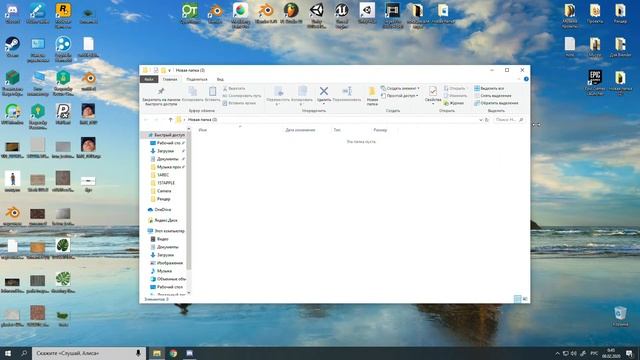
Task: Open the Steam desktop shortcut
Action: (x=12, y=47)
